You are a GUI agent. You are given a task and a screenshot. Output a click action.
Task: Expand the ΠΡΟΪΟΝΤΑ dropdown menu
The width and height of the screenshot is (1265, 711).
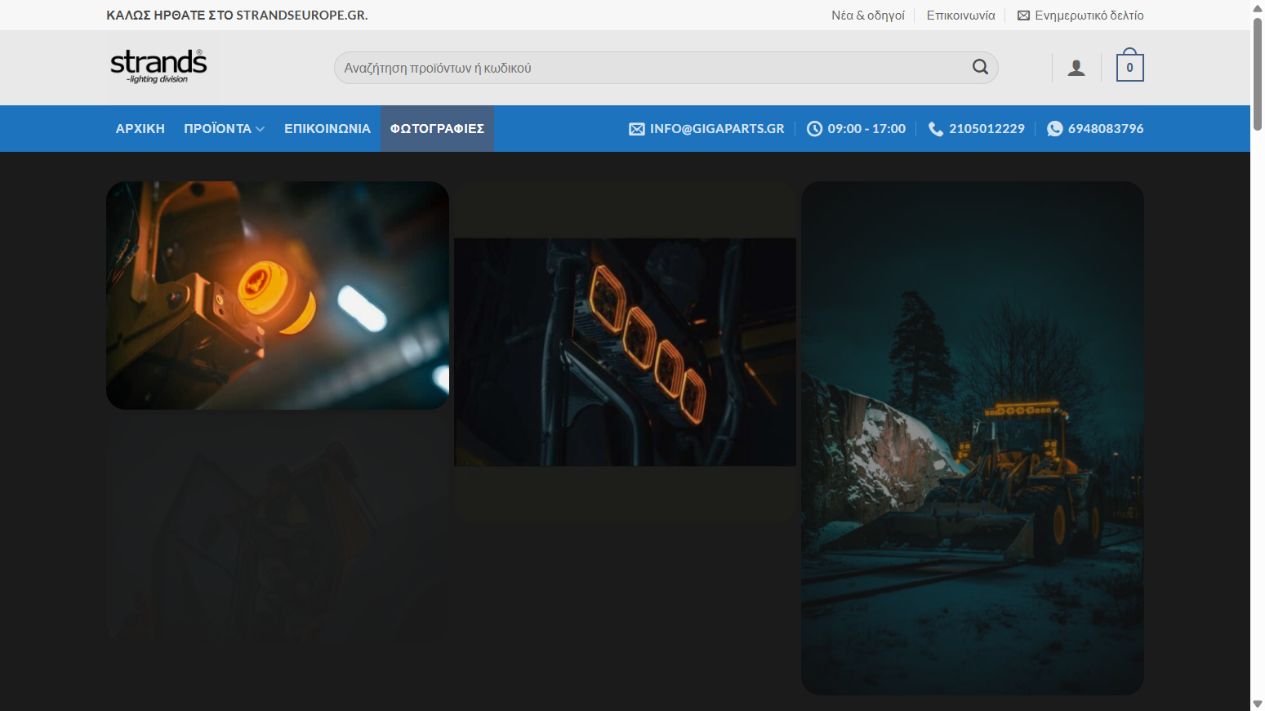pyautogui.click(x=224, y=129)
